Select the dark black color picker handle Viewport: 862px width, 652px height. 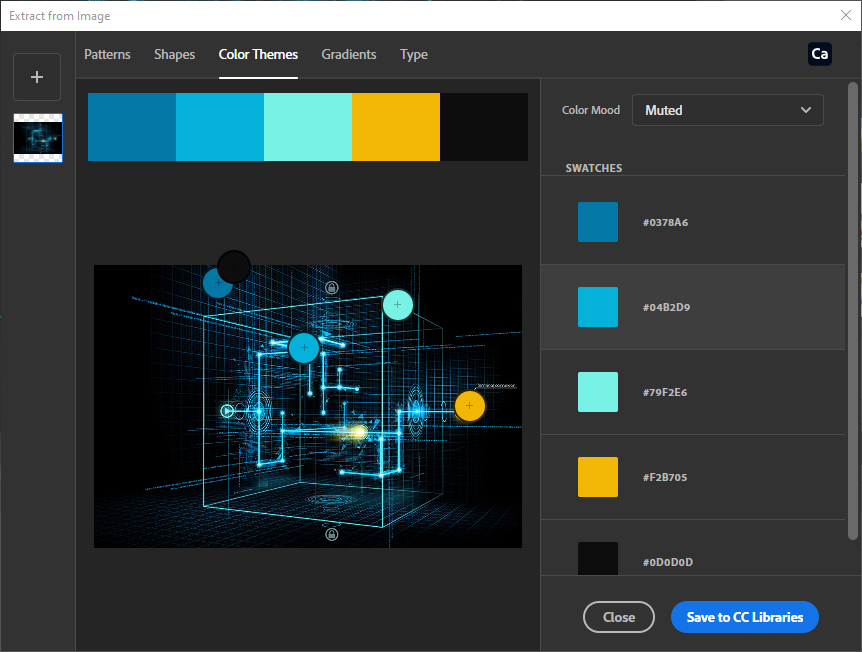tap(234, 266)
